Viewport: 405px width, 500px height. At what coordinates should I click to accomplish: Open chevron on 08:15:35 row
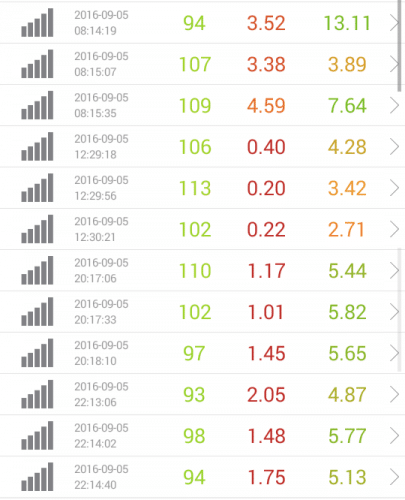394,105
